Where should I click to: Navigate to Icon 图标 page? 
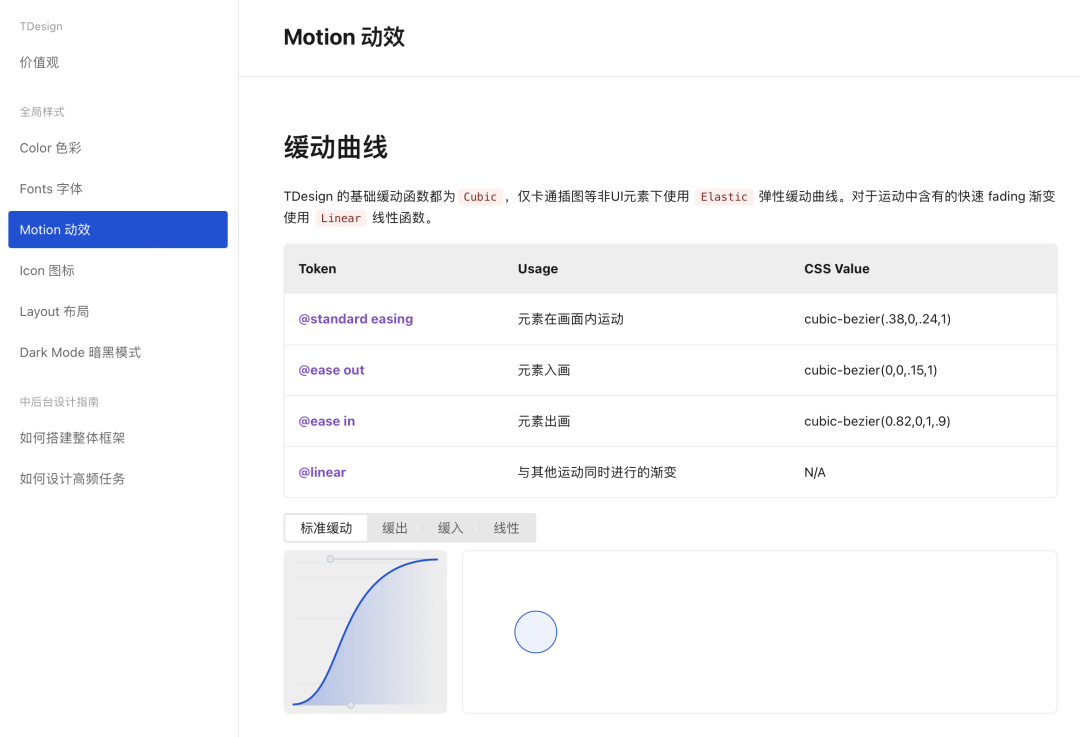[x=47, y=271]
